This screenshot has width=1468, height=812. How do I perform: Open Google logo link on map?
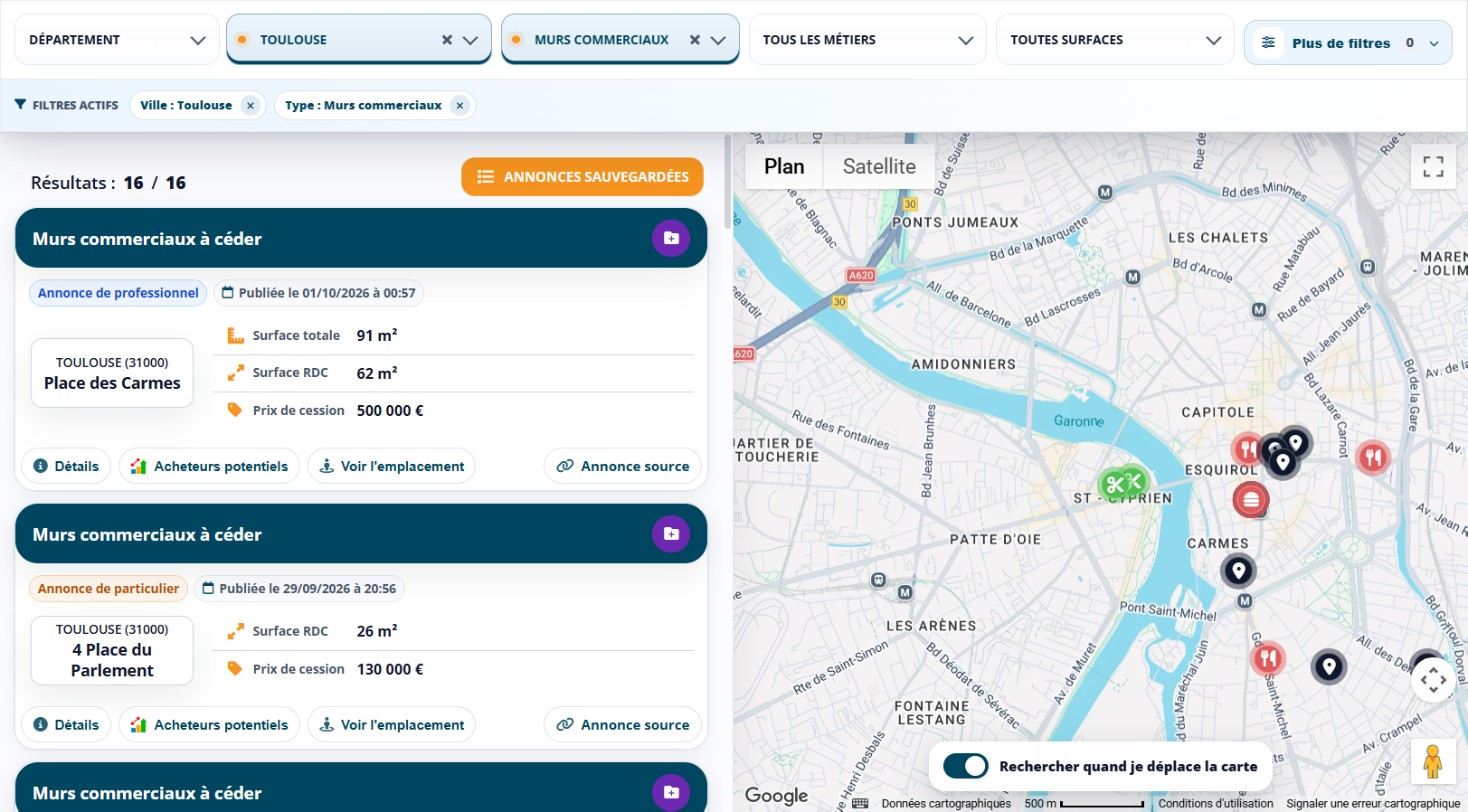[x=776, y=796]
